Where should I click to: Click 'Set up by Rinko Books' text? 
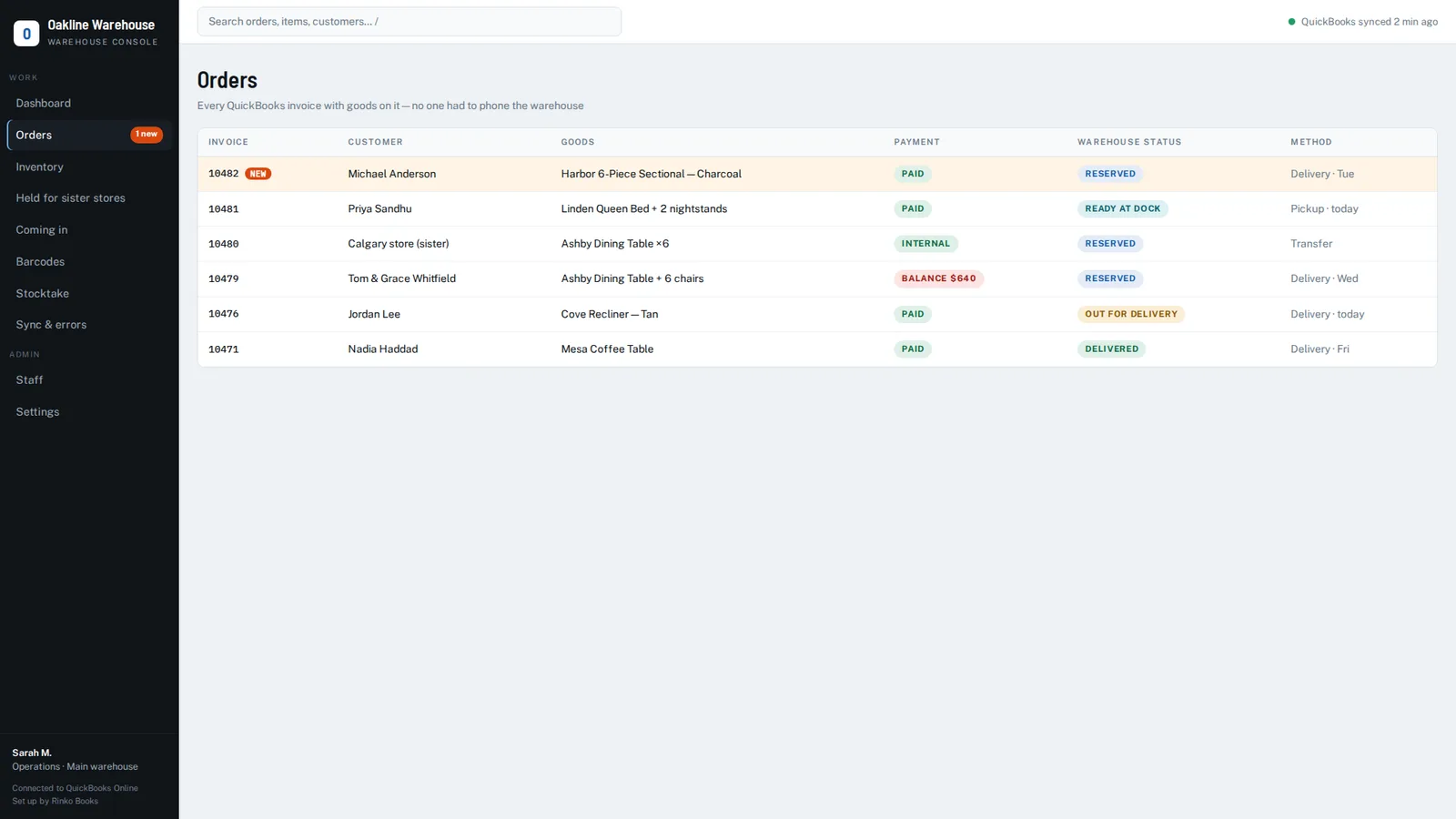(56, 802)
